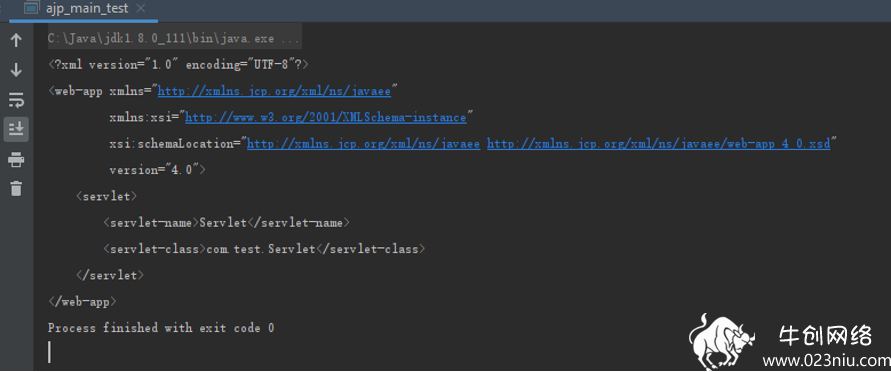Toggle the Soft-Wrap icon

(16, 101)
